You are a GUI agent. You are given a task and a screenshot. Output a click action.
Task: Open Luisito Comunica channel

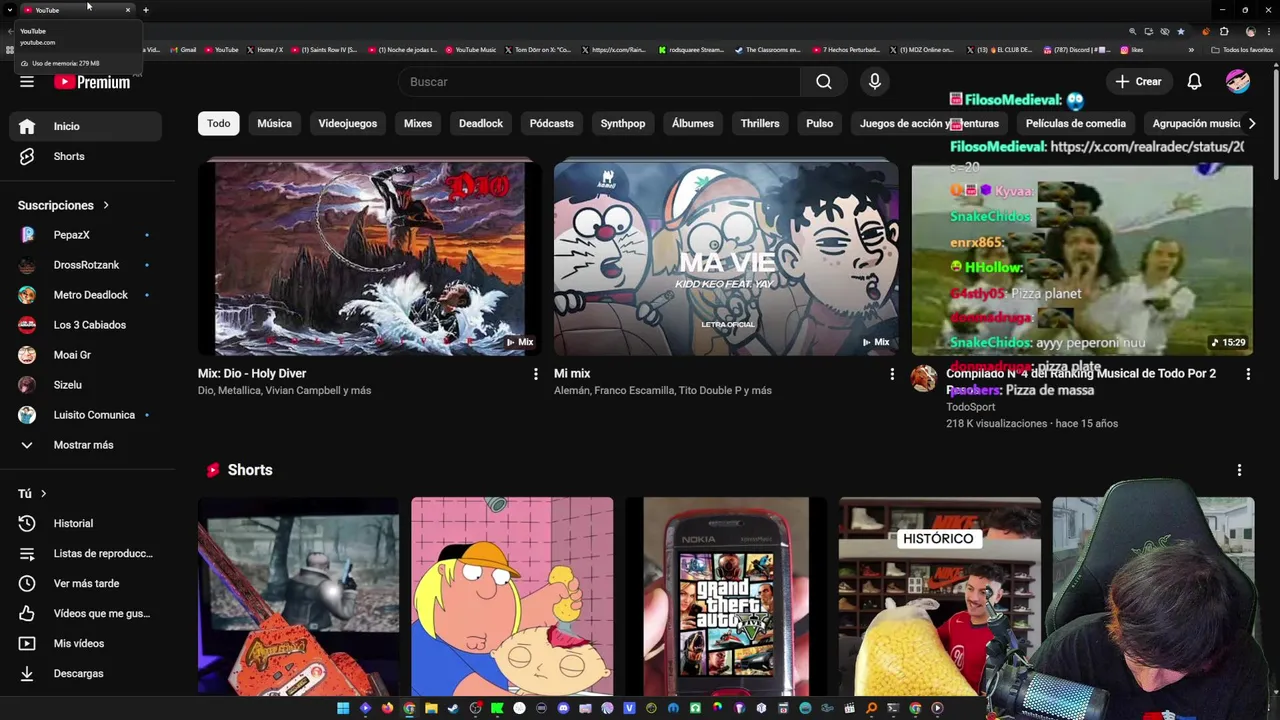click(x=85, y=415)
